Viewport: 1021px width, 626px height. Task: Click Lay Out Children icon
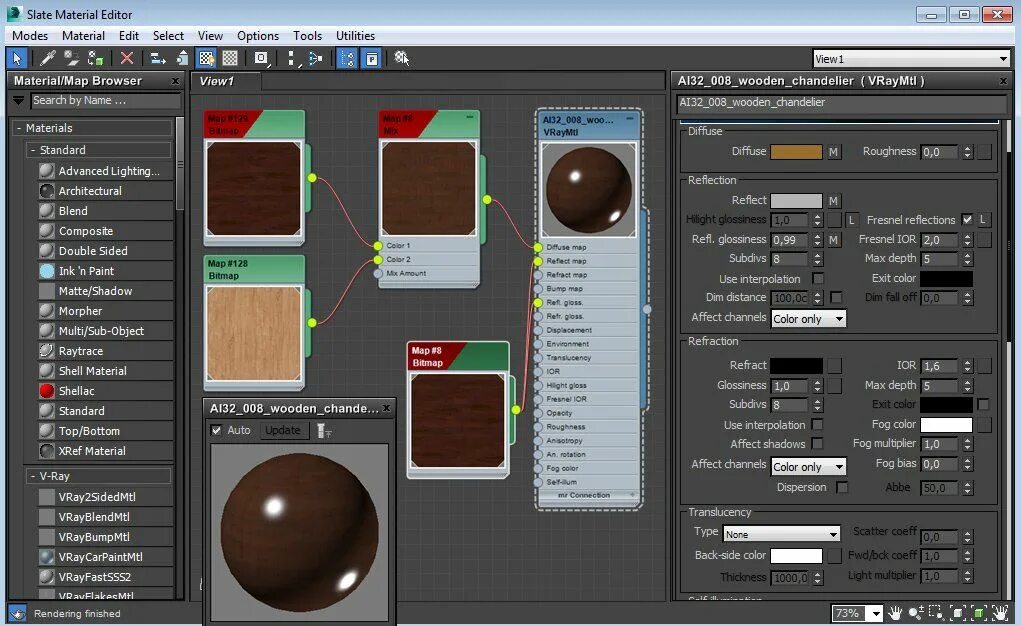pos(316,58)
